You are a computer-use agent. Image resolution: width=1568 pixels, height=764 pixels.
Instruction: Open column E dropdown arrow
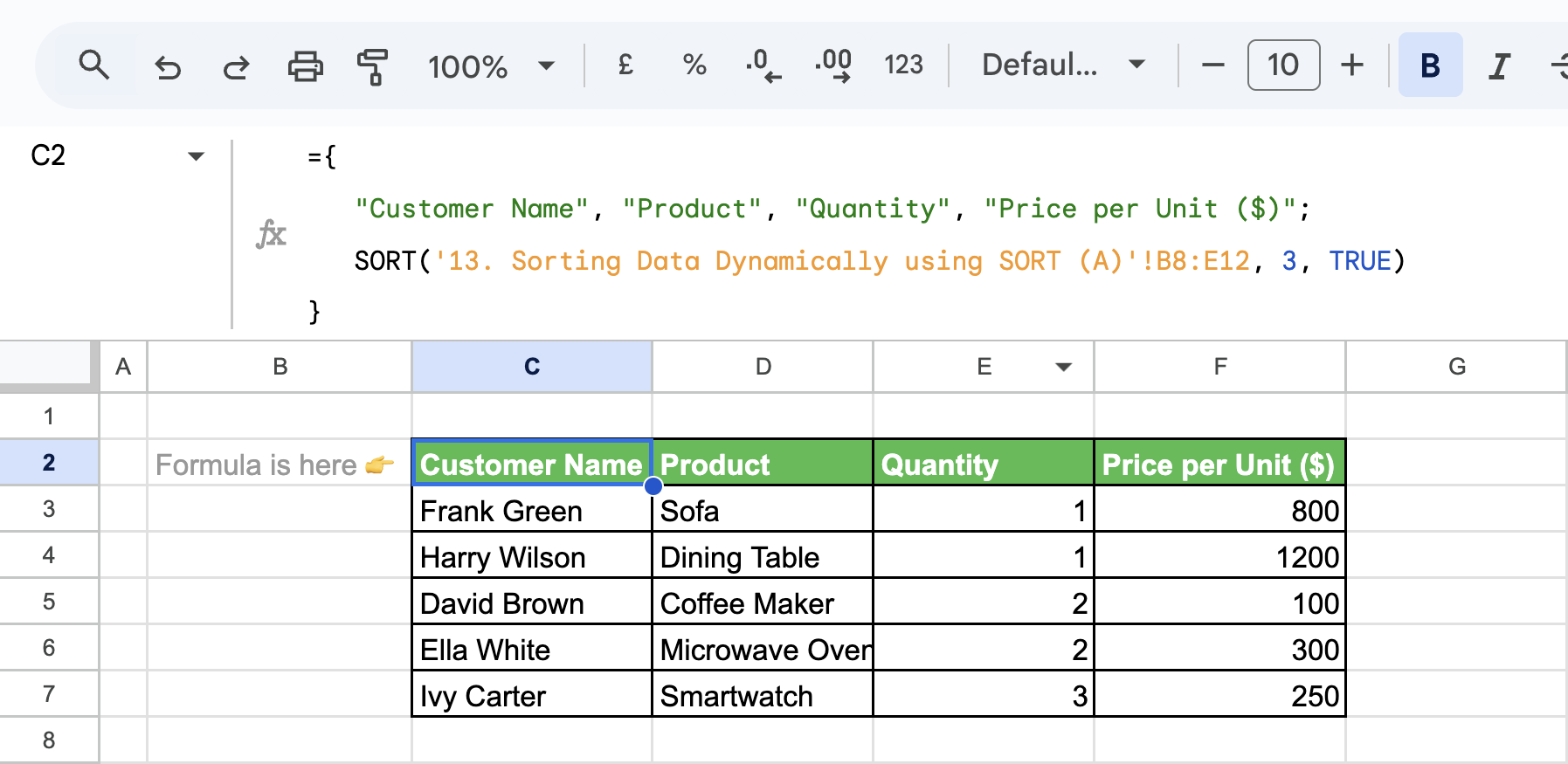(1063, 367)
